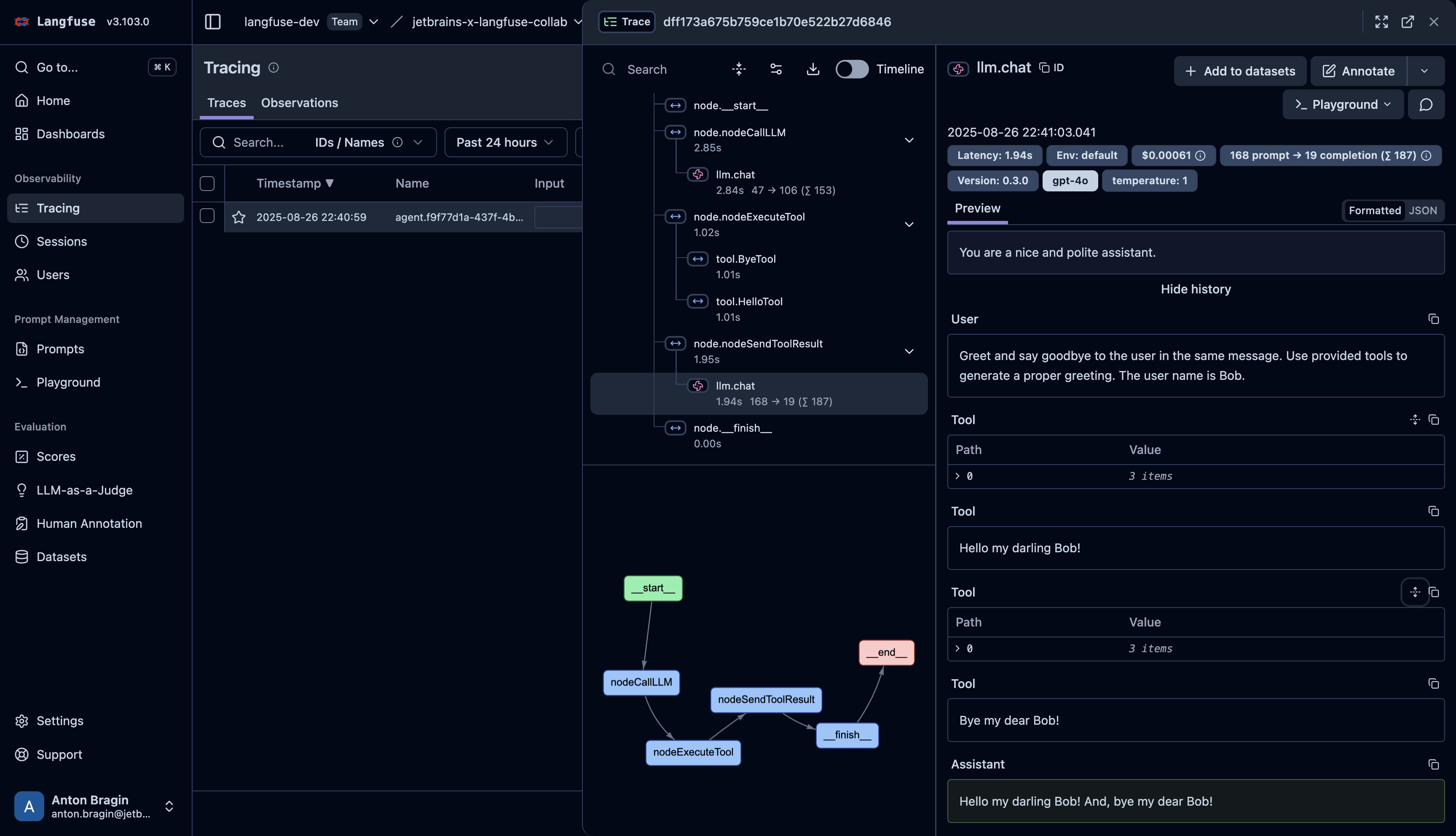Switch preview to JSON view

click(1423, 211)
